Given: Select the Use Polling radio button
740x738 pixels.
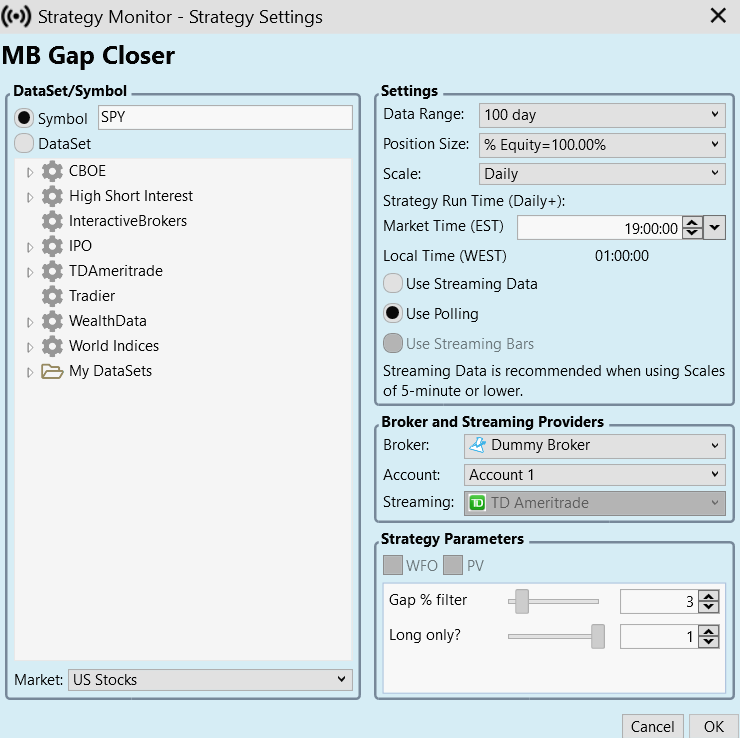Looking at the screenshot, I should point(394,314).
